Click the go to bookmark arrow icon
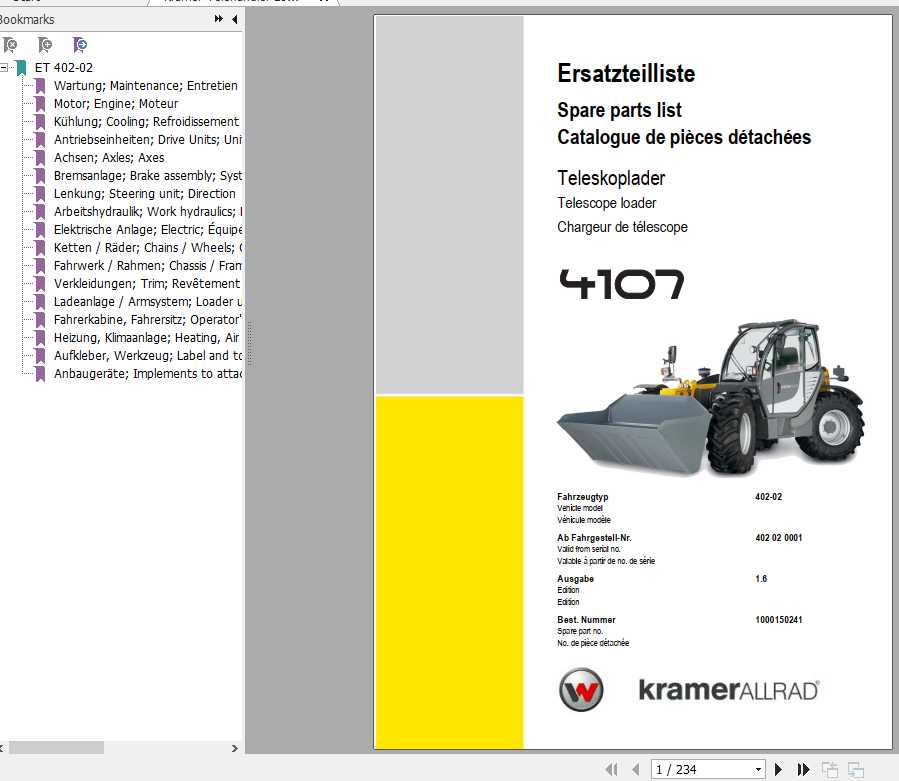The width and height of the screenshot is (899, 781). (80, 45)
